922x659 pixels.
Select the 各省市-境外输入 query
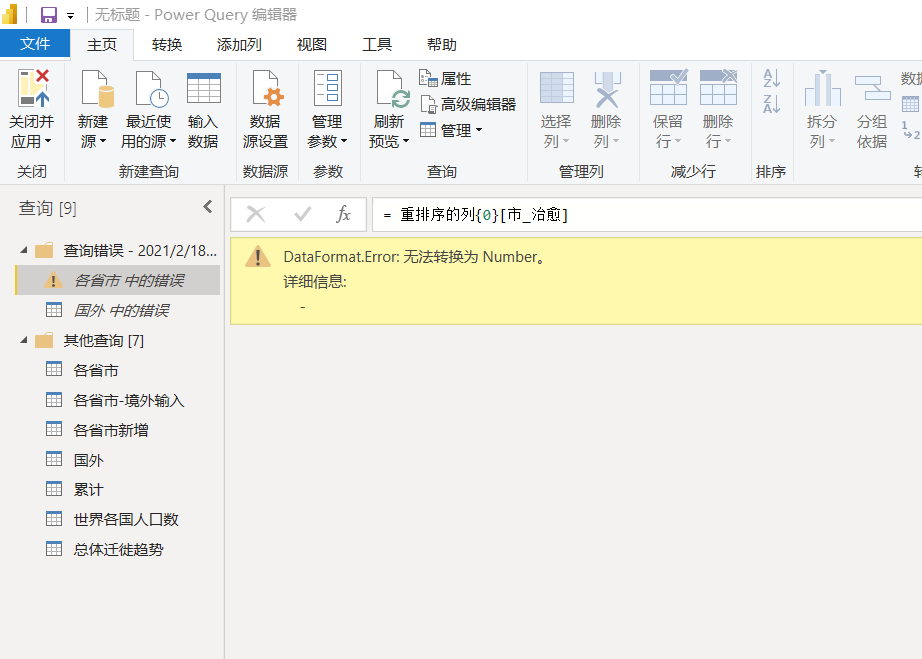[x=128, y=400]
